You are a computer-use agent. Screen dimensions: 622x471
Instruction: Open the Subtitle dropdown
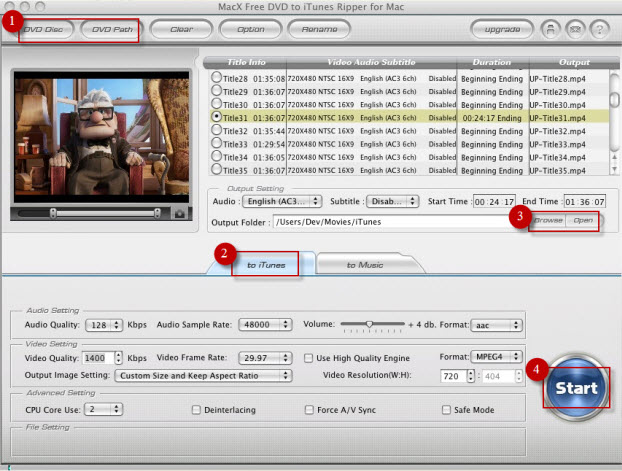click(392, 202)
